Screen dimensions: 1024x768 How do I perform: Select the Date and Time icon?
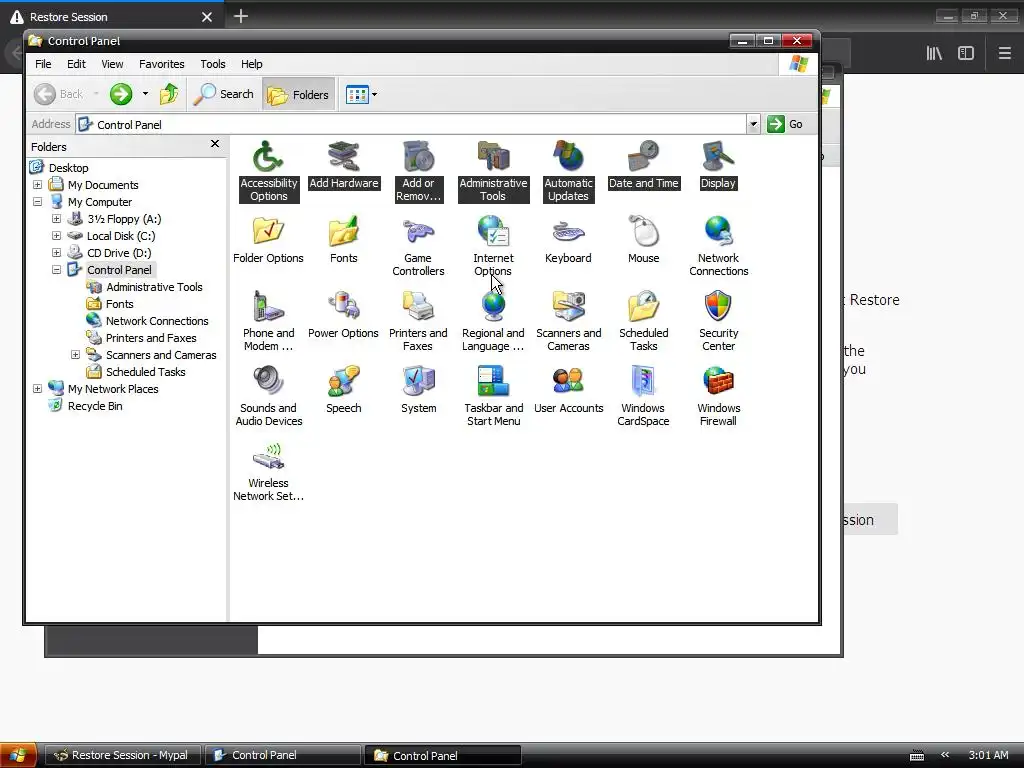click(643, 165)
